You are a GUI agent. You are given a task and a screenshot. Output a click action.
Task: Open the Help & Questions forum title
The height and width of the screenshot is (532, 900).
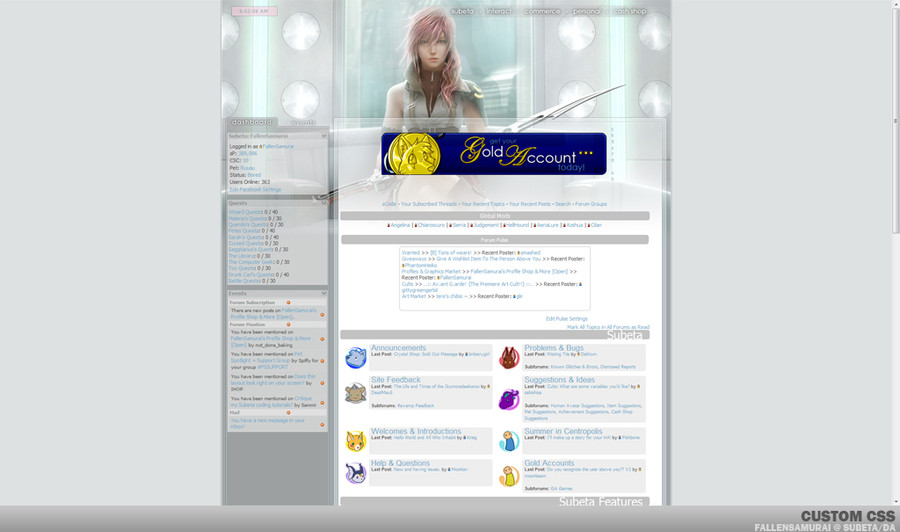pos(400,463)
